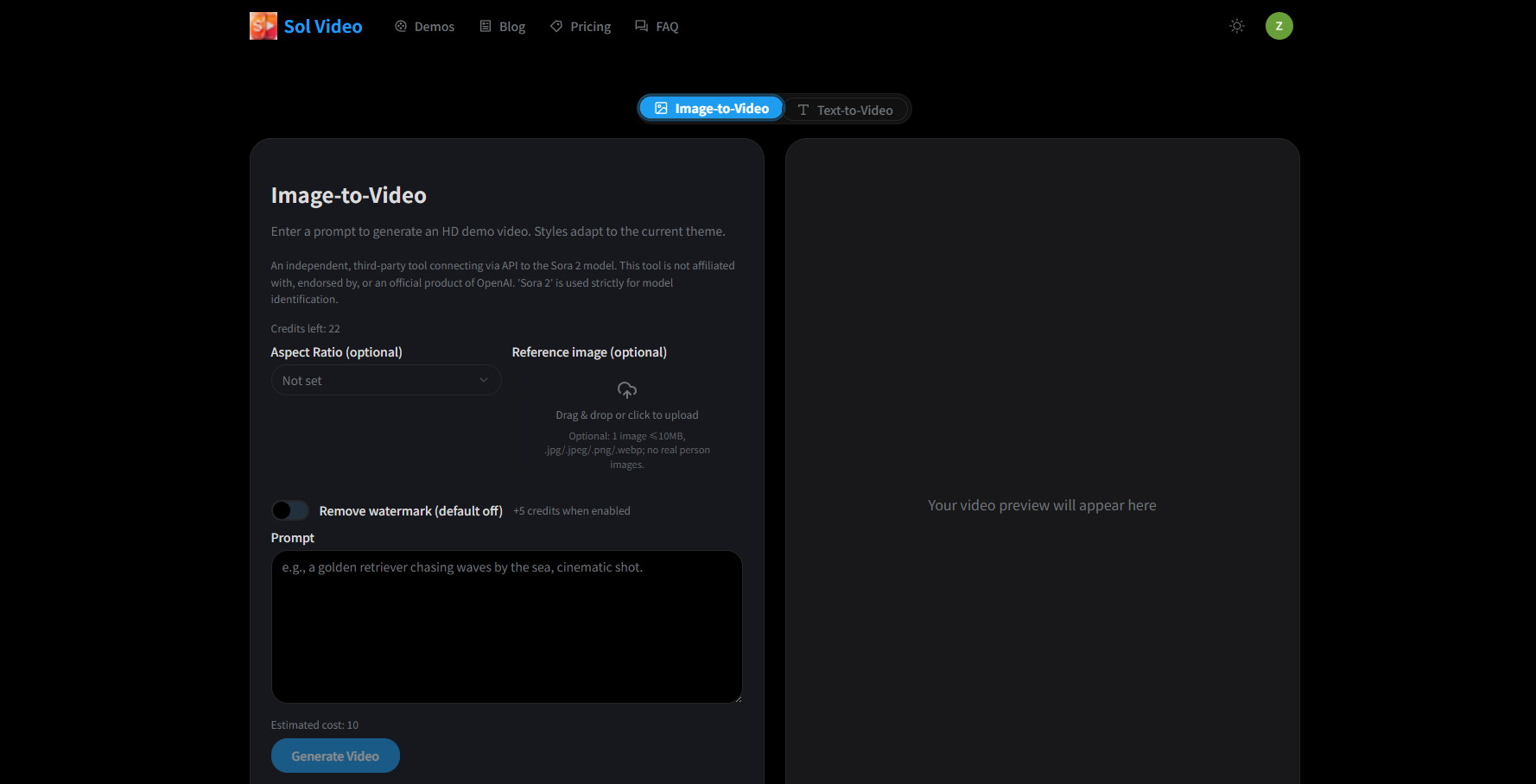Viewport: 1536px width, 784px height.
Task: Click the cloud upload icon
Action: (627, 390)
